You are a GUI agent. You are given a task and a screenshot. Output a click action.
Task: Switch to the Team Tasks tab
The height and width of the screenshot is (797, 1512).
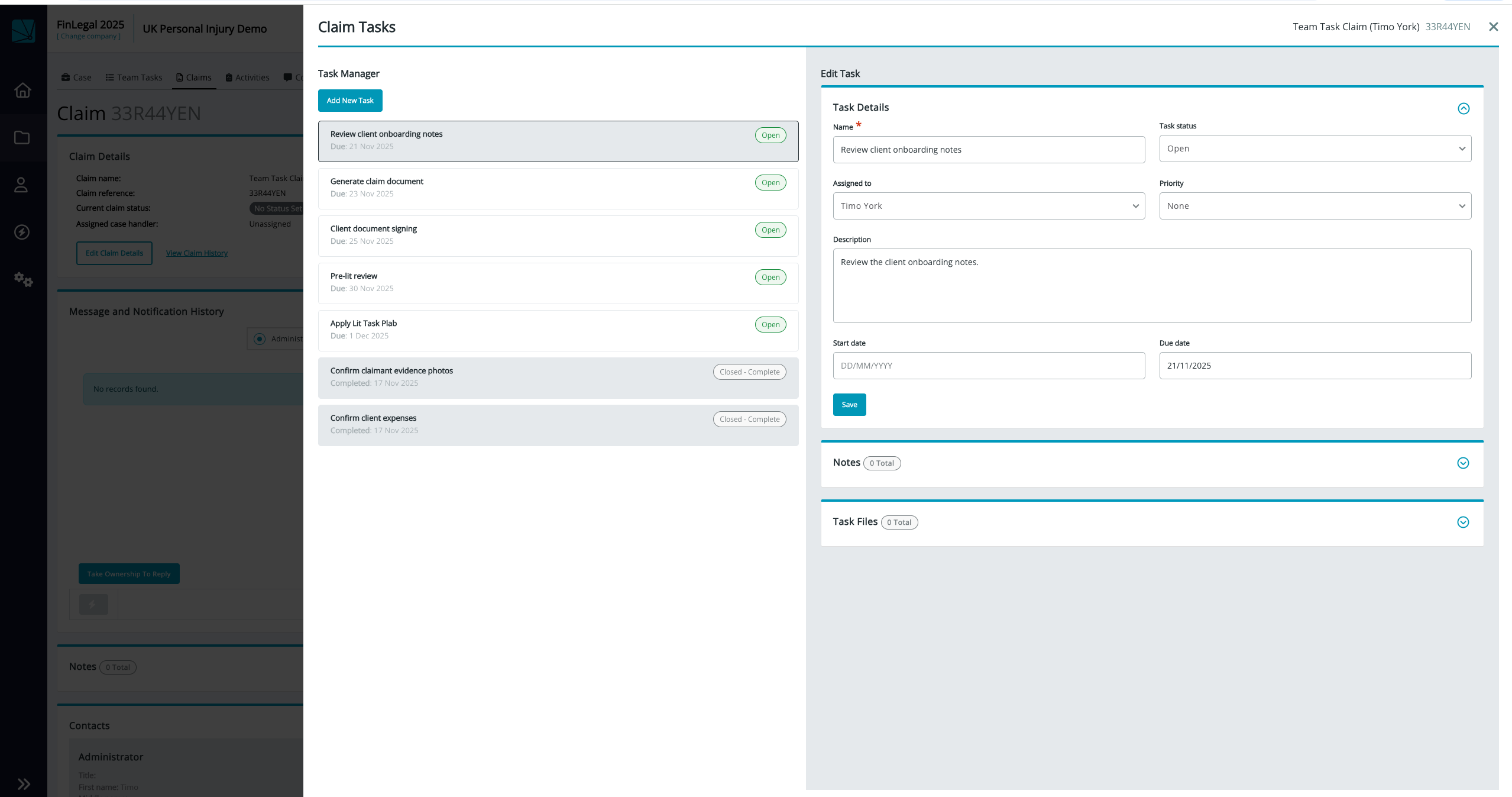pos(134,77)
